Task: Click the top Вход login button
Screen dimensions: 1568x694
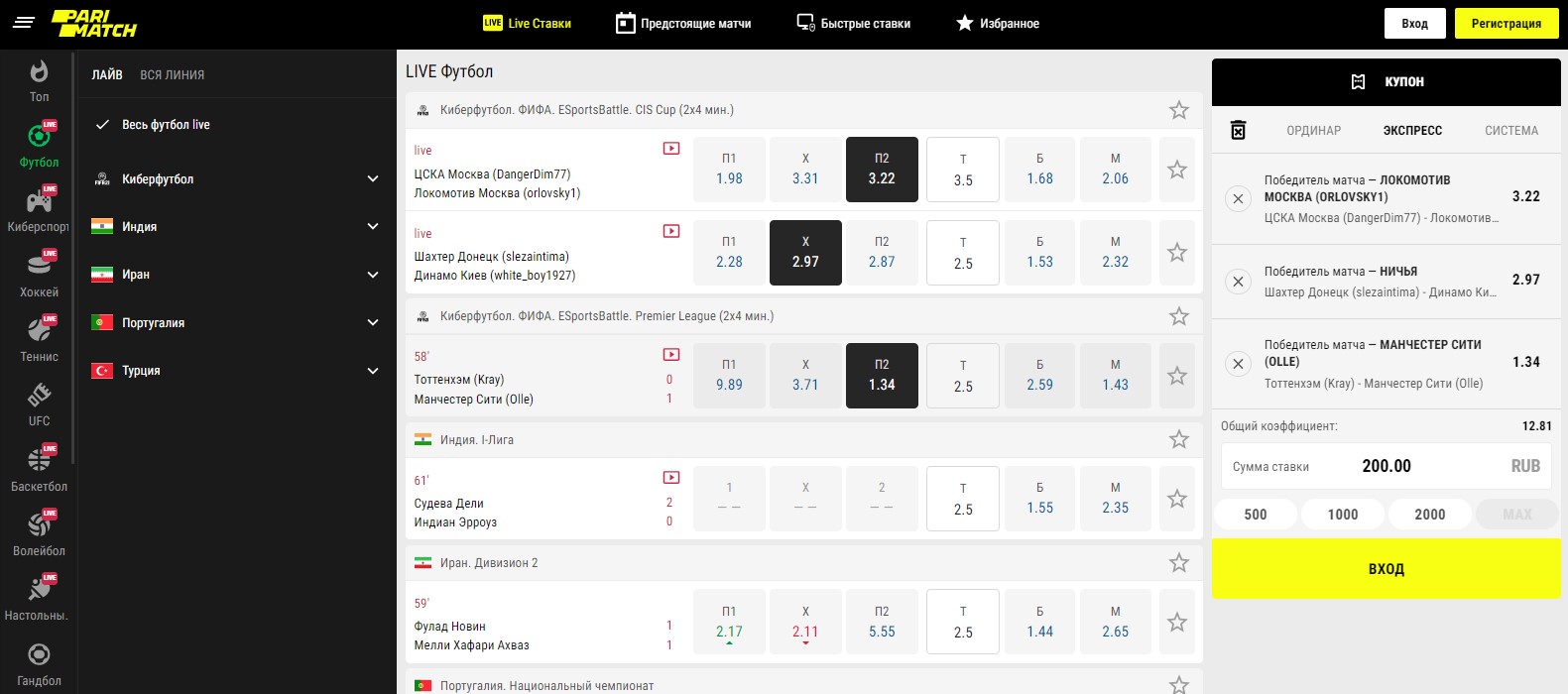Action: point(1414,24)
